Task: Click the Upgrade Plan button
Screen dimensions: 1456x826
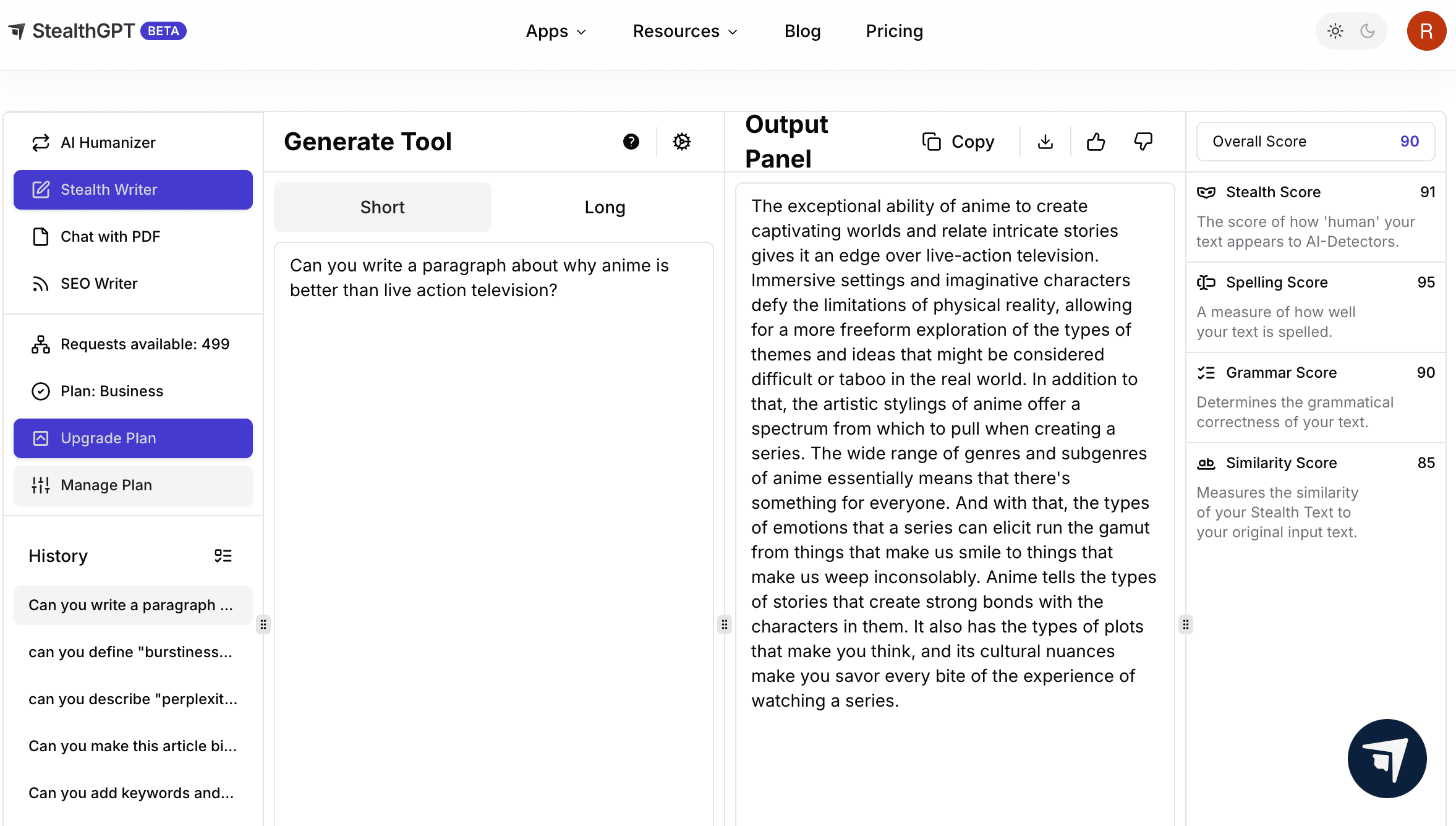Action: tap(133, 438)
